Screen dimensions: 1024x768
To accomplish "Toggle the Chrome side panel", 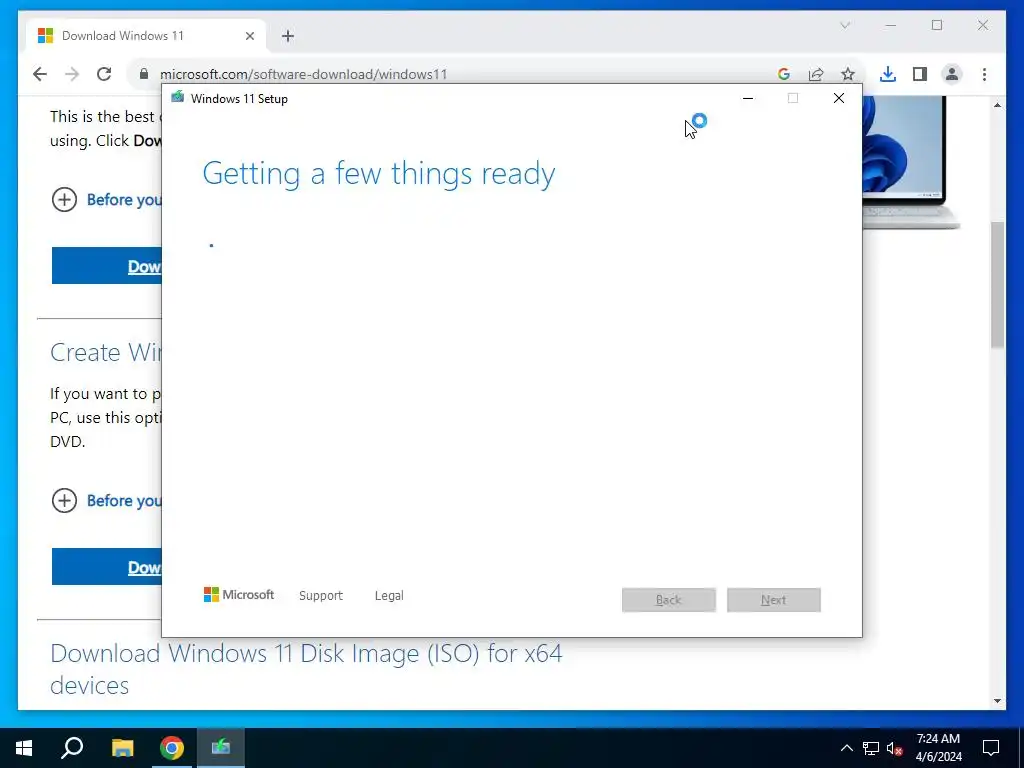I will tap(920, 74).
